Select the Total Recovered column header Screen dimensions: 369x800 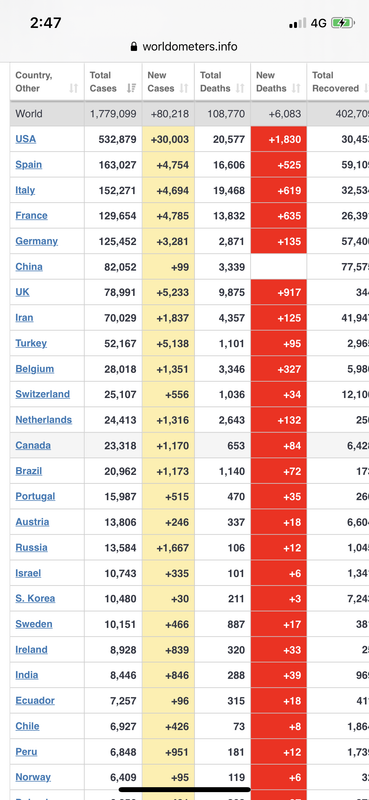tap(338, 82)
